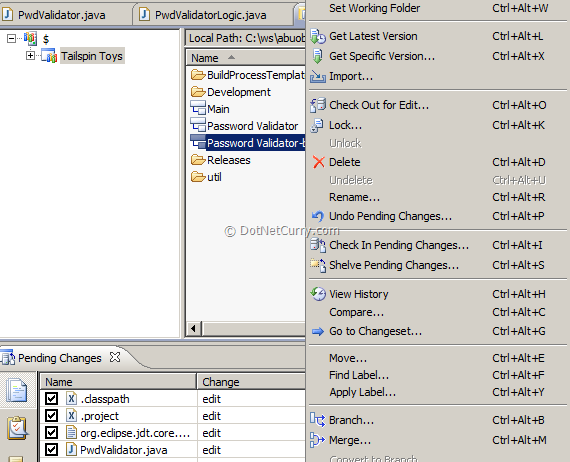Click the PwdValidator.java row Java file icon
570x462 pixels.
point(72,450)
